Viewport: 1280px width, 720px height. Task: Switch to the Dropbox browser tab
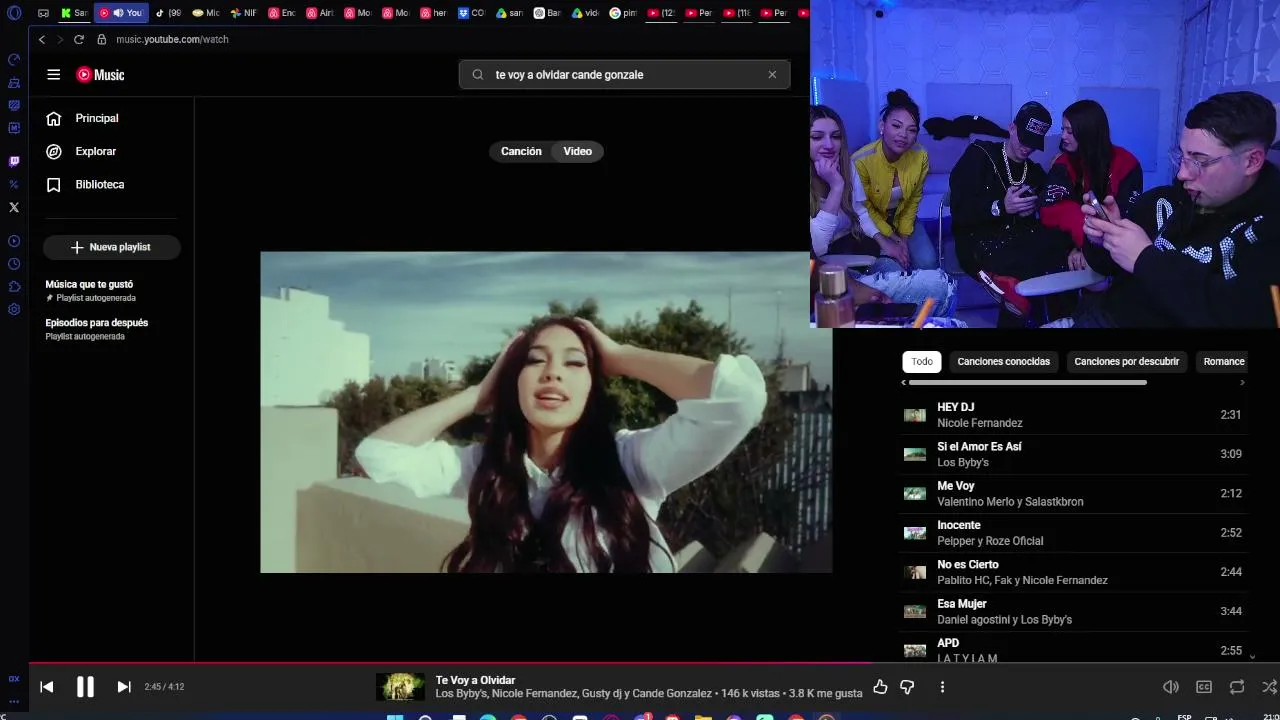[471, 13]
